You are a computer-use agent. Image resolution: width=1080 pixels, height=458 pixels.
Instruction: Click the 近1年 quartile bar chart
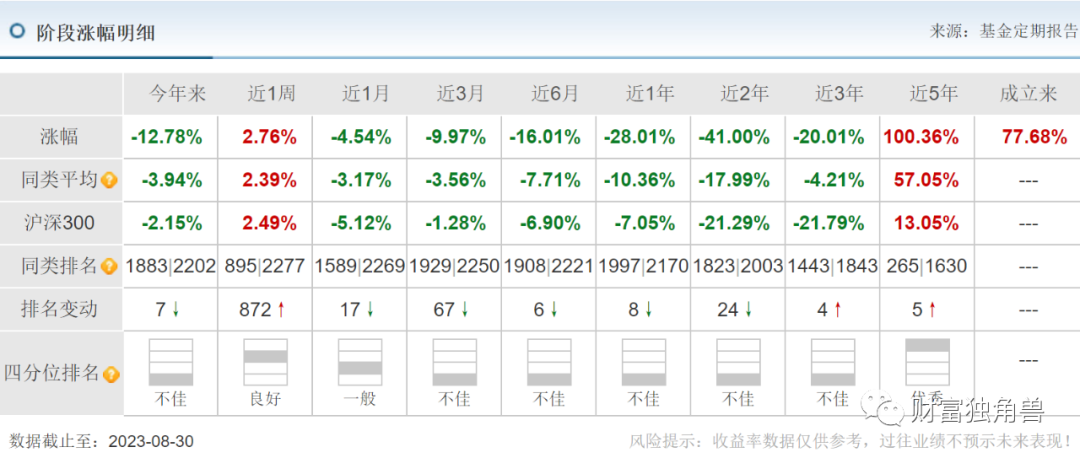[x=644, y=362]
